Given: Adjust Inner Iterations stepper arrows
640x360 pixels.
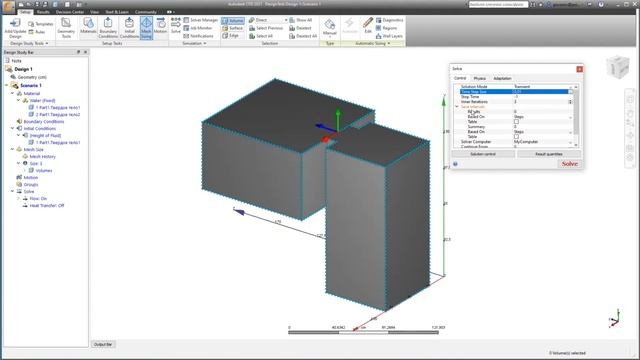Looking at the screenshot, I should pos(571,102).
